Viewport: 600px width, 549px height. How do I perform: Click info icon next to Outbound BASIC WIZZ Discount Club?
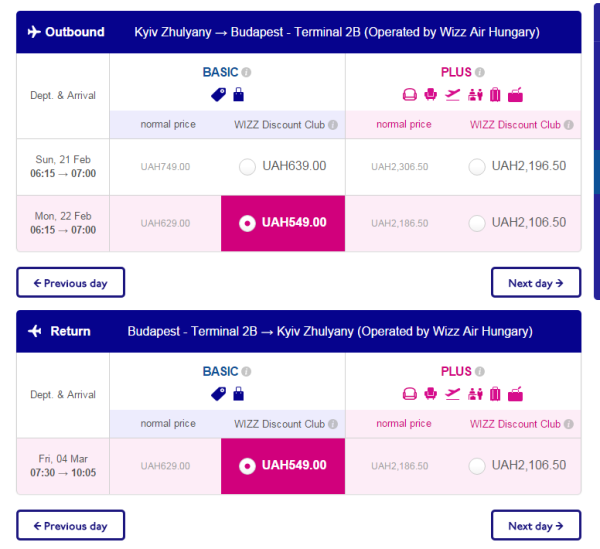coord(333,125)
